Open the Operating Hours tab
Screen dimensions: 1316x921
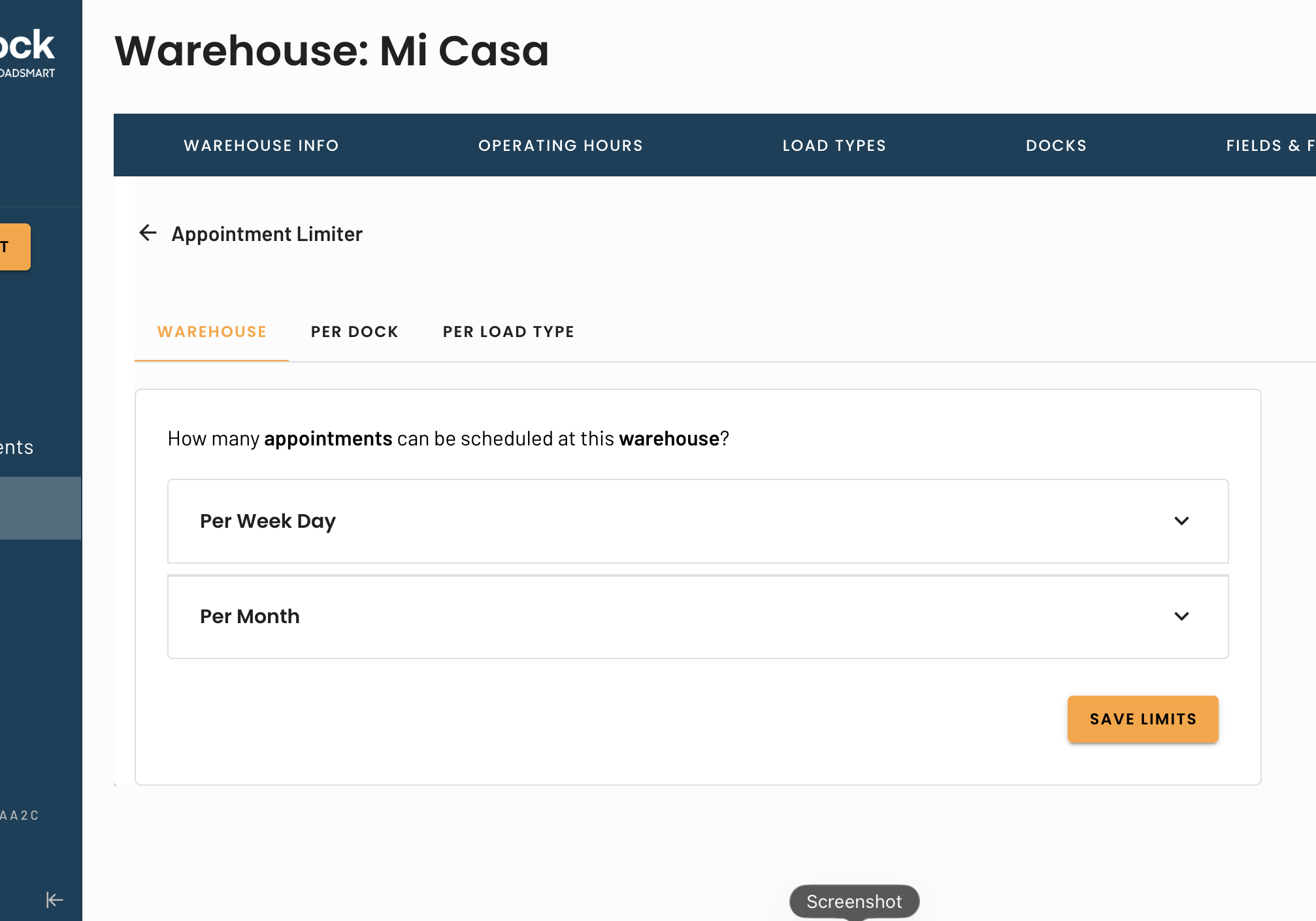coord(561,145)
